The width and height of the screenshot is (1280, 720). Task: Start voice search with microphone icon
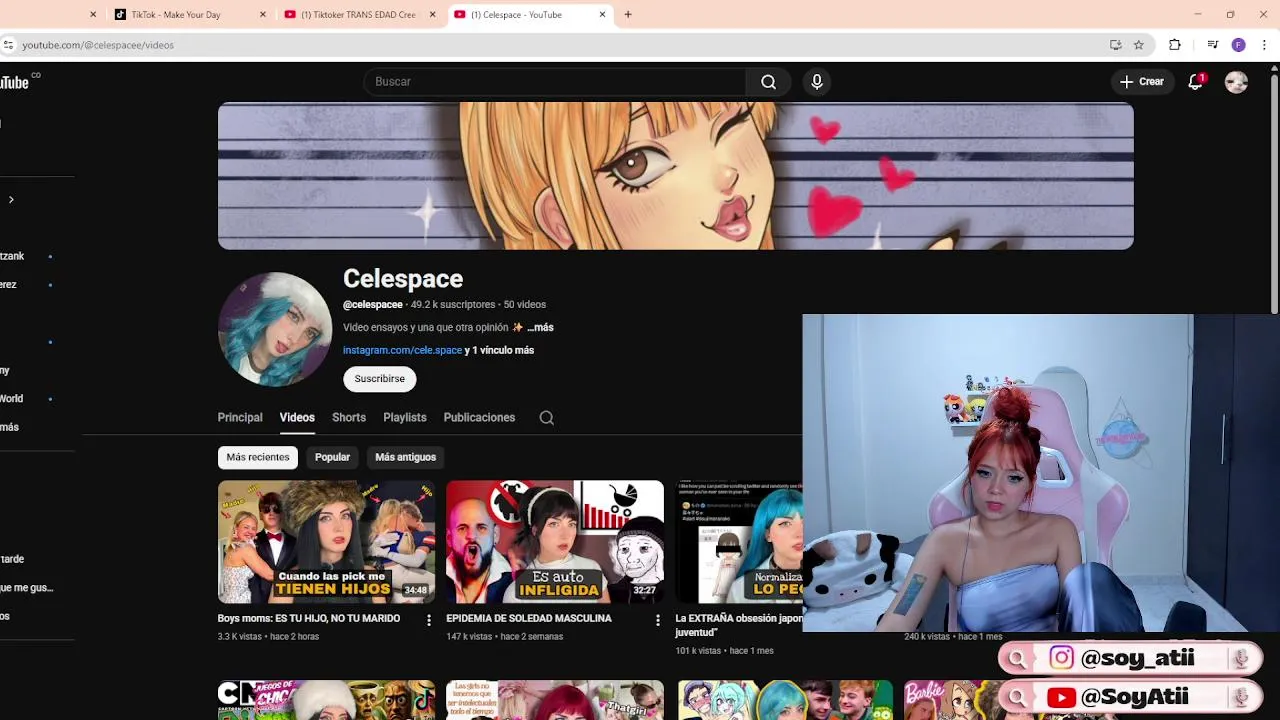click(x=817, y=82)
